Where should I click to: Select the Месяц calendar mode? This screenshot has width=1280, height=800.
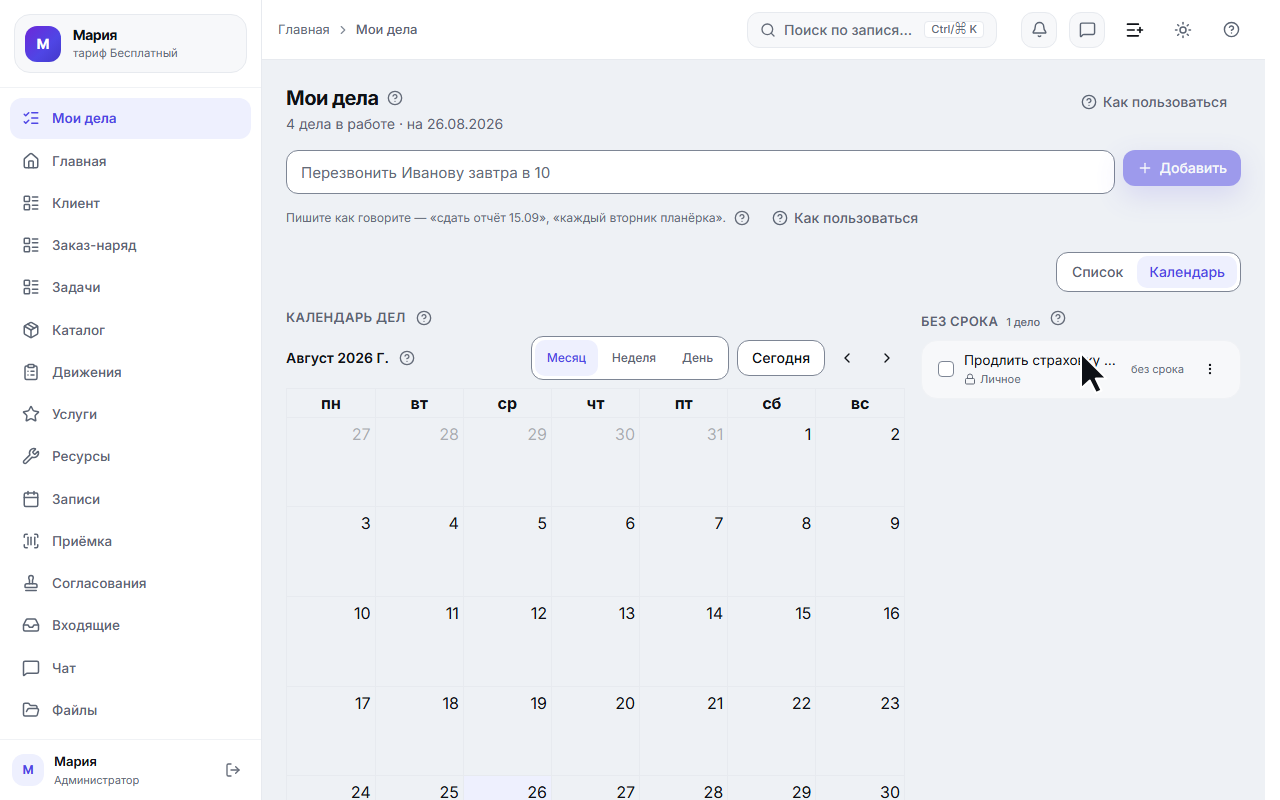[x=567, y=358]
